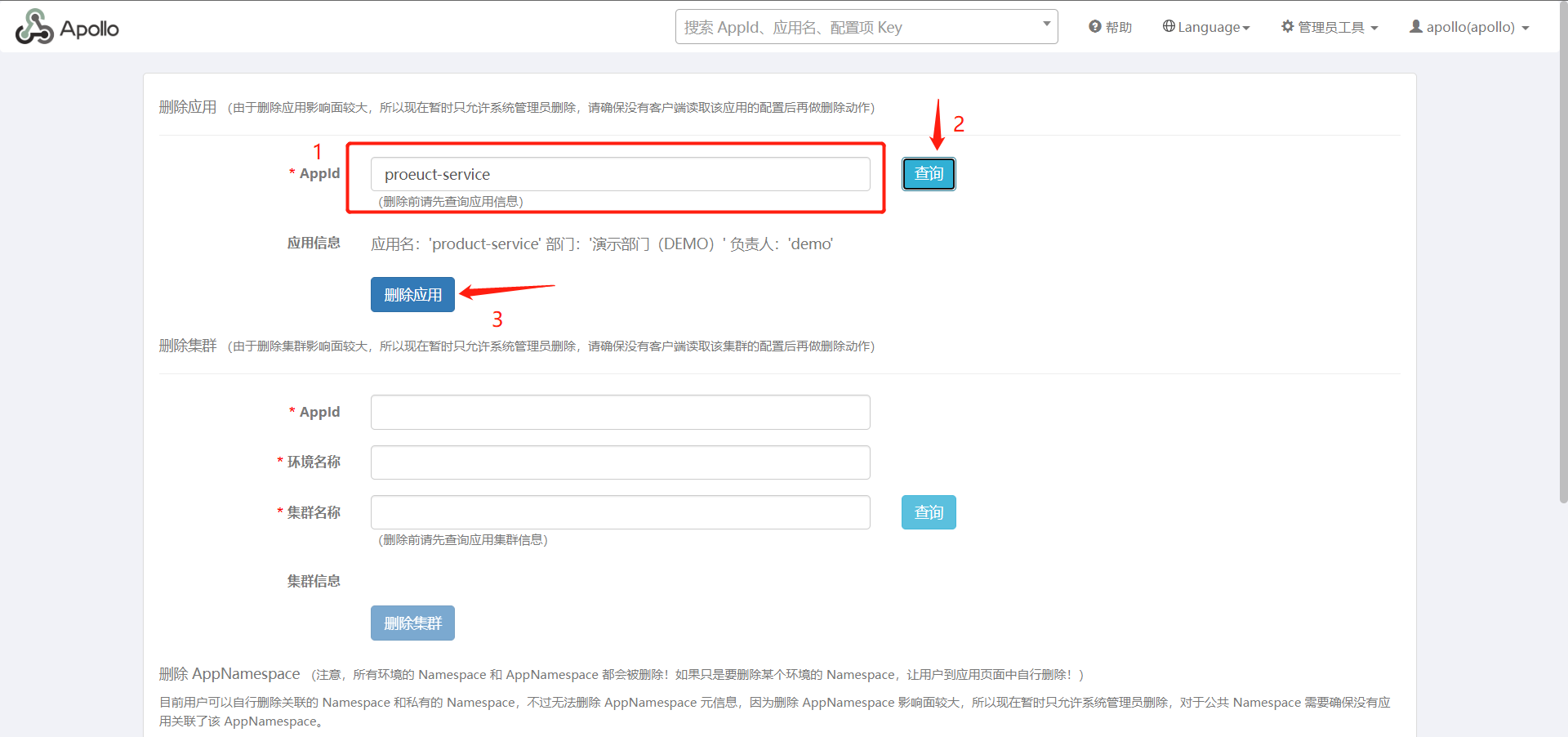This screenshot has height=737, width=1568.
Task: Click the help question mark icon
Action: pyautogui.click(x=1095, y=27)
